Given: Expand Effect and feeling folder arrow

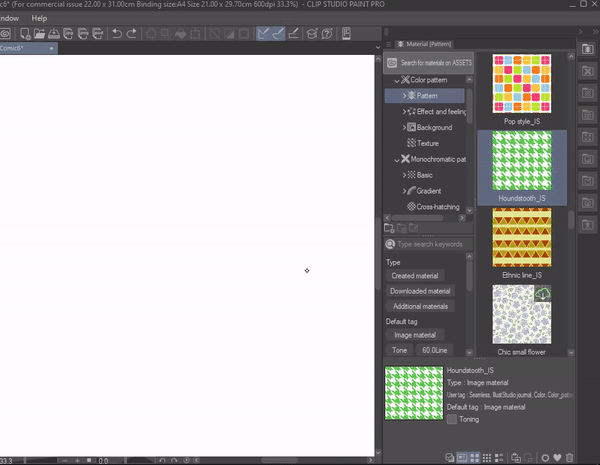Looking at the screenshot, I should pos(404,112).
